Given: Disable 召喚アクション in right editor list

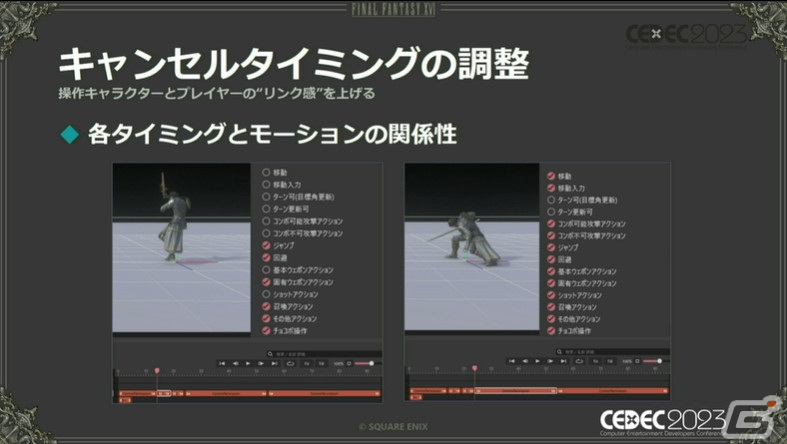Looking at the screenshot, I should [551, 307].
